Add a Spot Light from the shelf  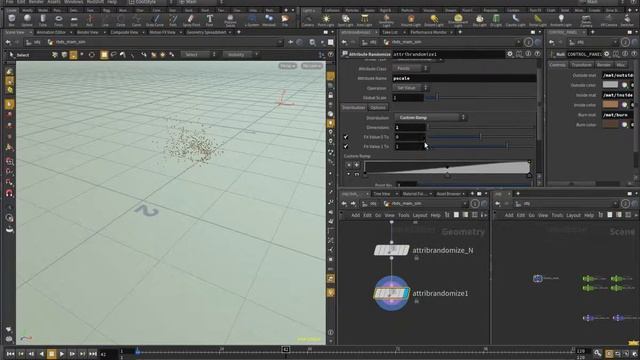pyautogui.click(x=345, y=20)
